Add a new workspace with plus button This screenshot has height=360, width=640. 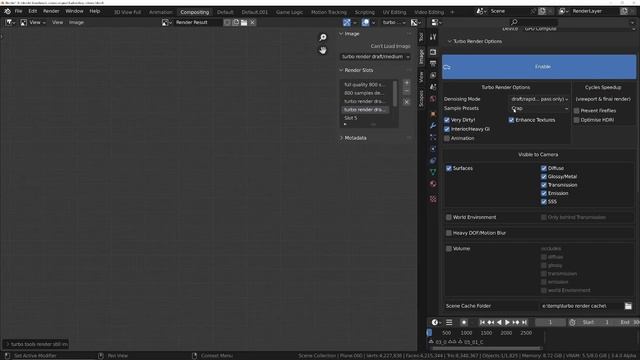click(x=452, y=12)
